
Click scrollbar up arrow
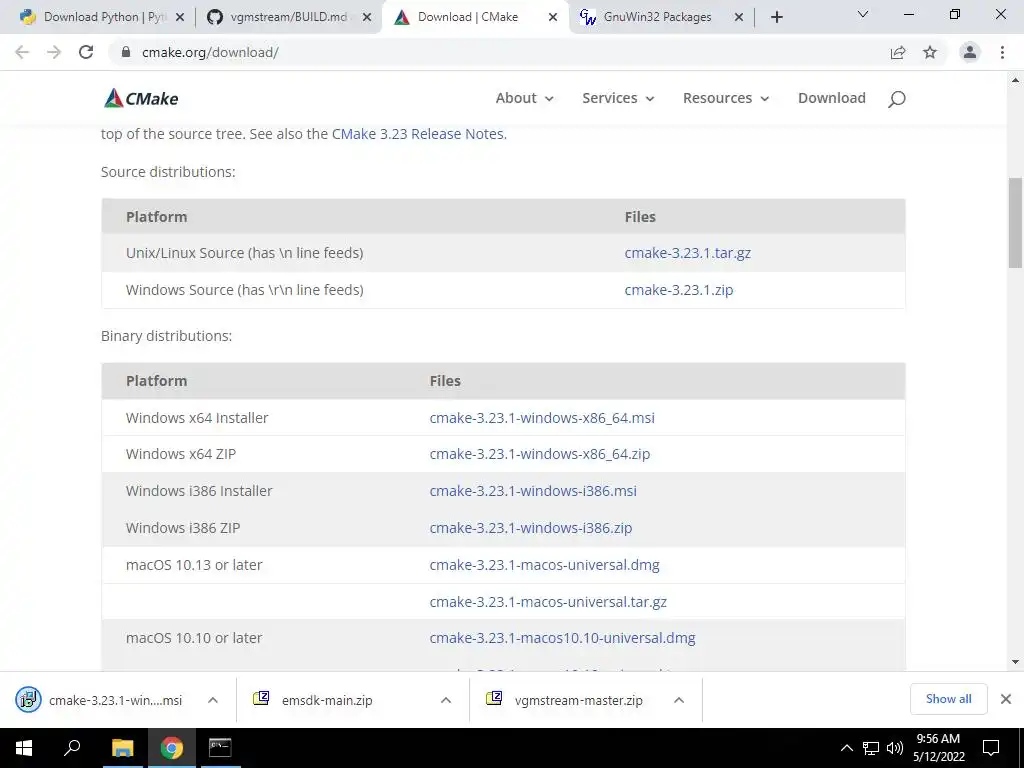[x=1016, y=80]
